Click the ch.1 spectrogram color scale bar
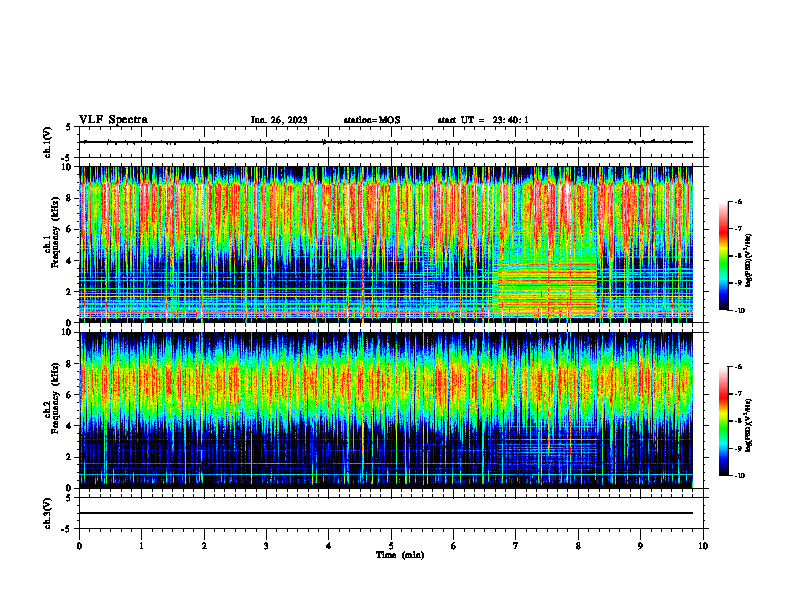 point(723,256)
